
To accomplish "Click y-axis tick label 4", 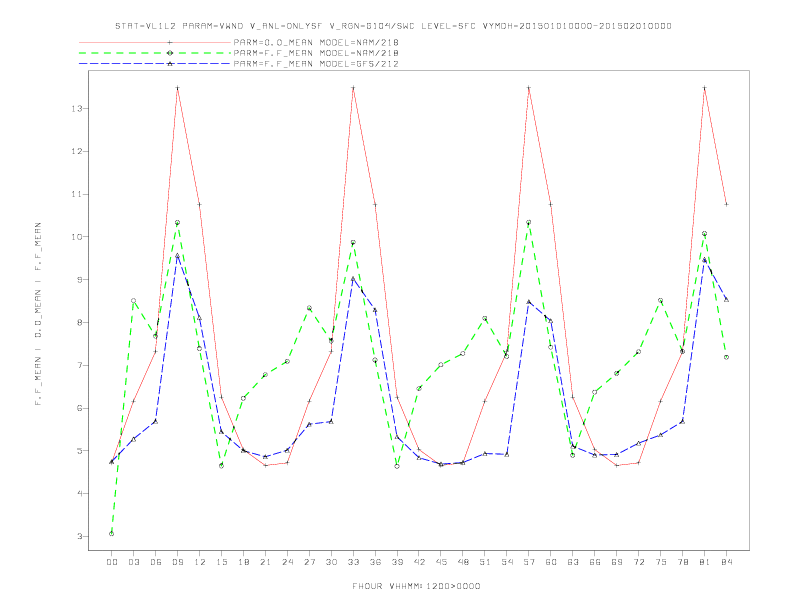I will tap(79, 493).
